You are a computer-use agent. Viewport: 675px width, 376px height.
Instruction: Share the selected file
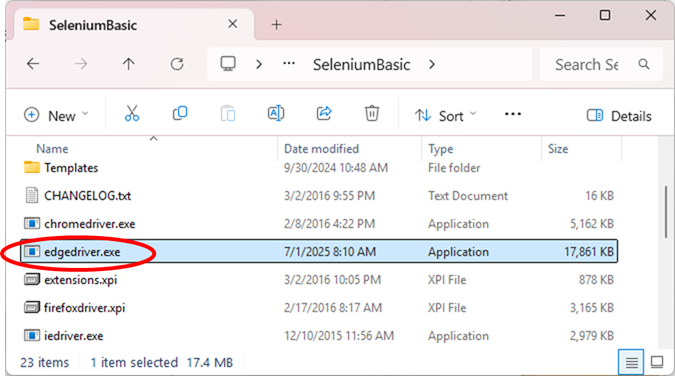(x=324, y=114)
